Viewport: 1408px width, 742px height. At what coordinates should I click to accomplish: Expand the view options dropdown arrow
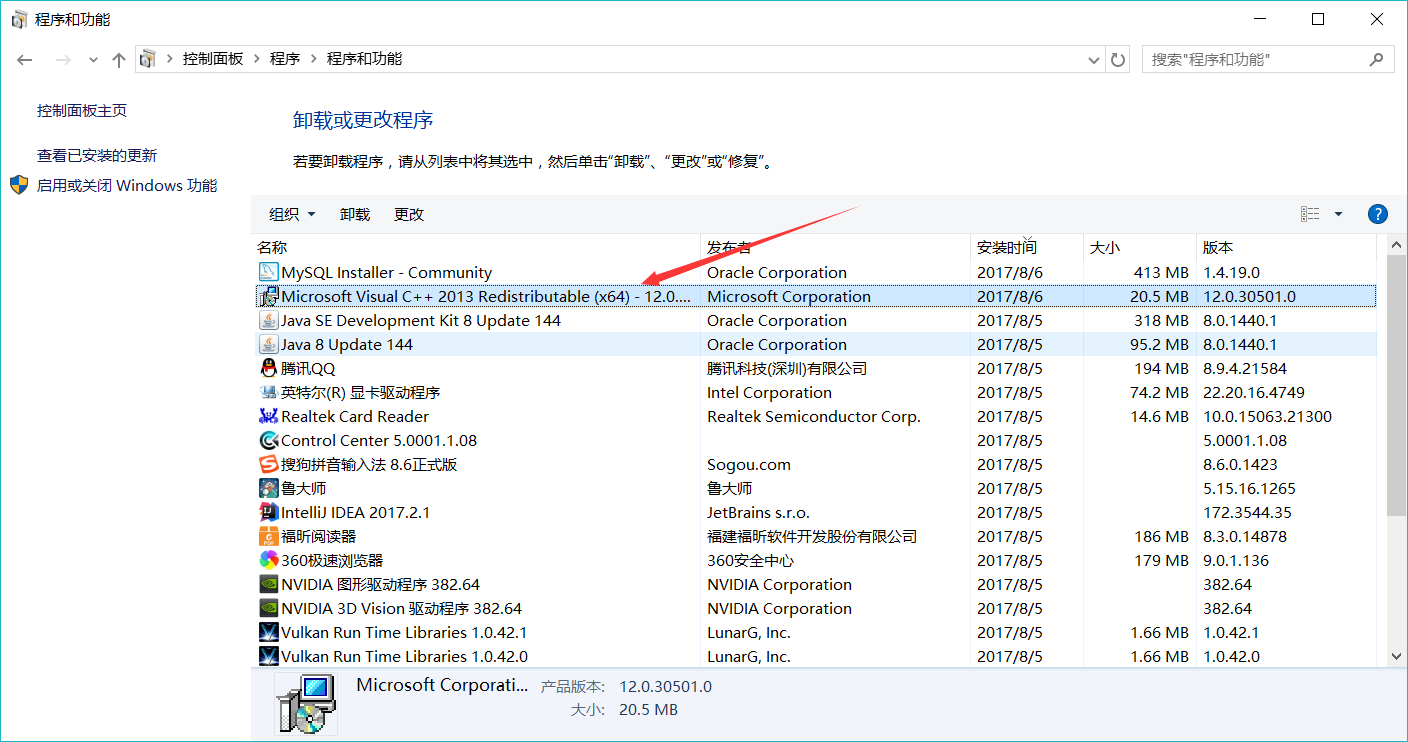[1338, 214]
